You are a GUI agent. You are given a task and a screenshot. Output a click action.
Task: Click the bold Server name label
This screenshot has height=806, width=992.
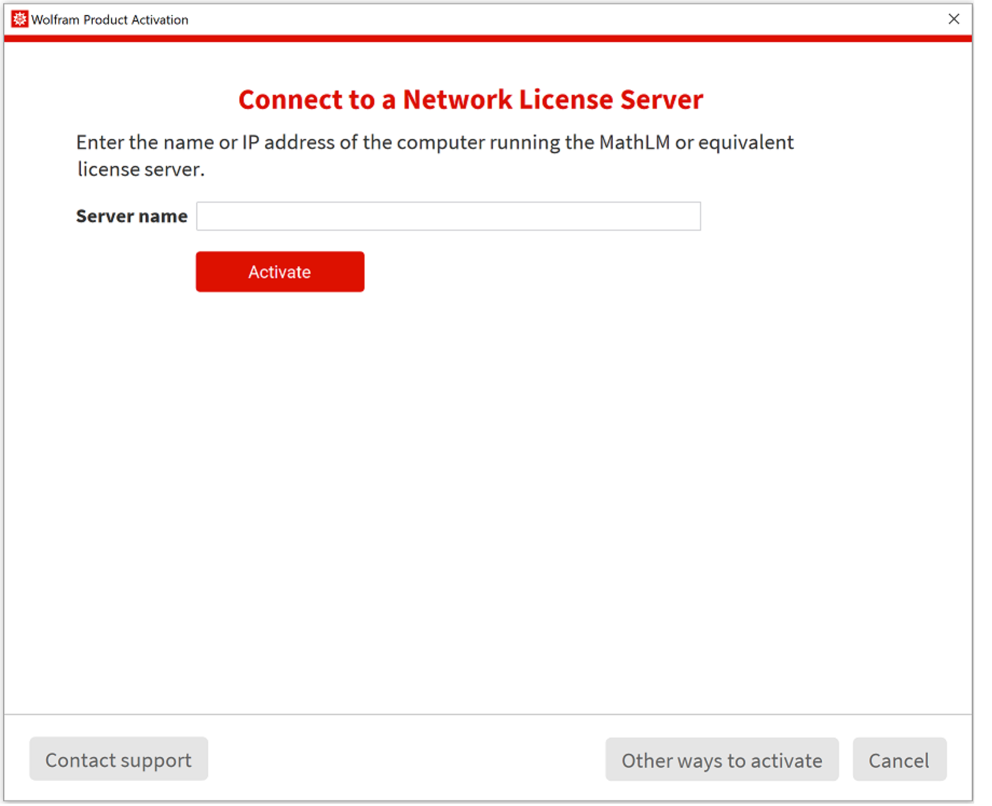(131, 216)
